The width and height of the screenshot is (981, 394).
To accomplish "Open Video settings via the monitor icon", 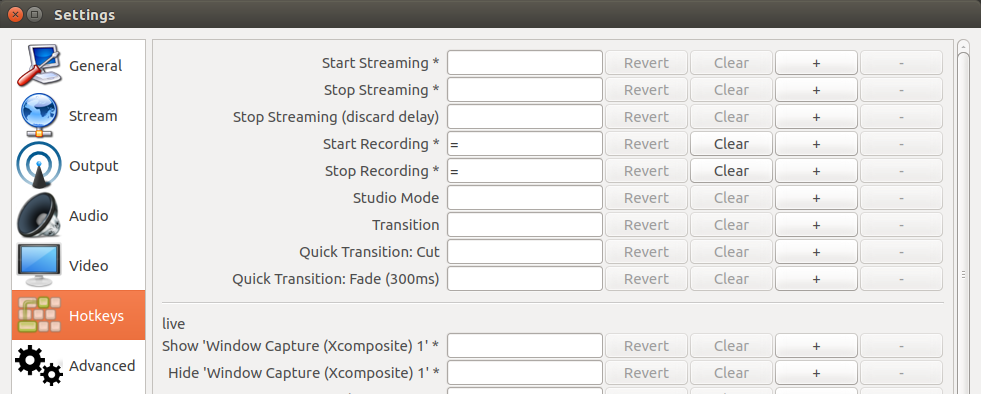I will pos(39,265).
